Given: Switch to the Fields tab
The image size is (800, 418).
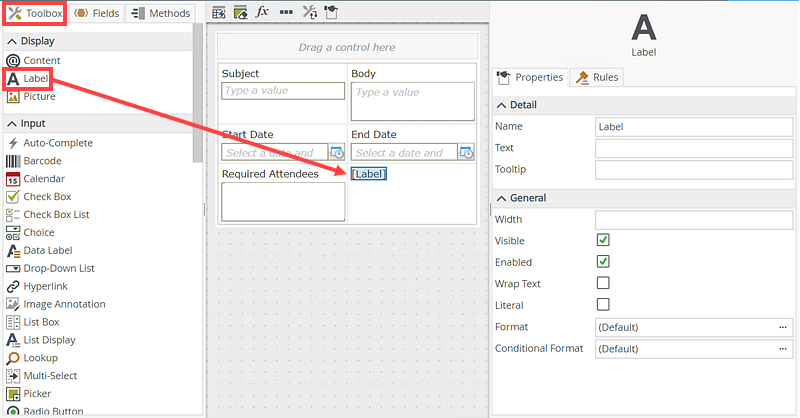Looking at the screenshot, I should 95,13.
